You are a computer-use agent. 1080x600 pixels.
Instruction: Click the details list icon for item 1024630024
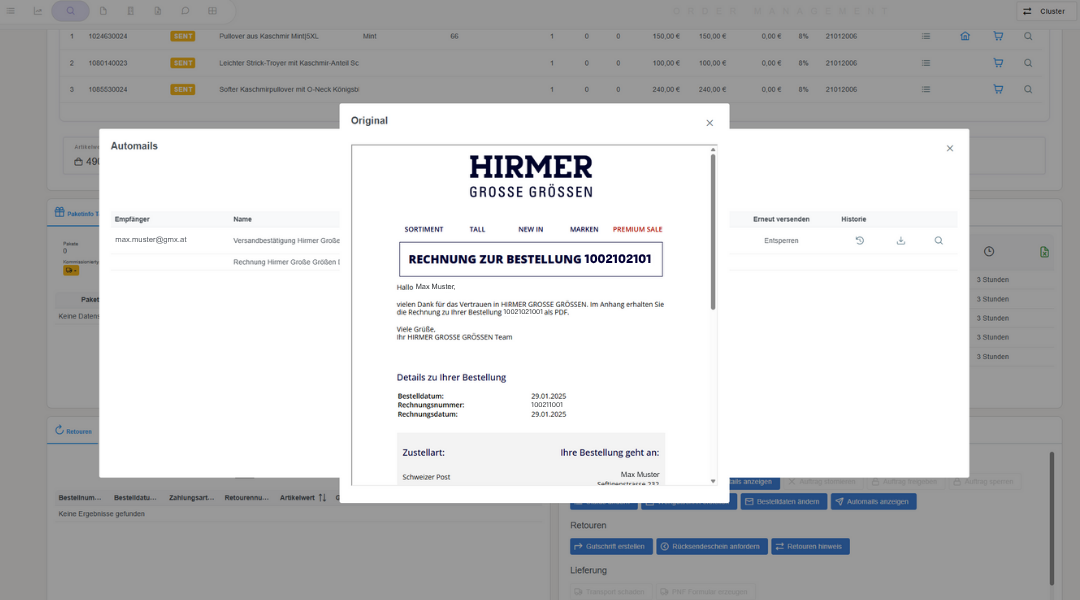coord(926,36)
